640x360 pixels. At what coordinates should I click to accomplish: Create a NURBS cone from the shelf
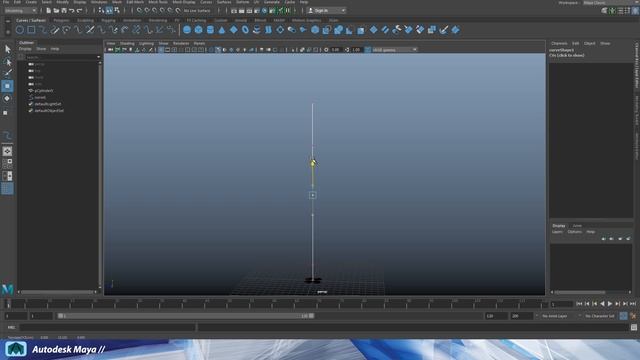(222, 30)
